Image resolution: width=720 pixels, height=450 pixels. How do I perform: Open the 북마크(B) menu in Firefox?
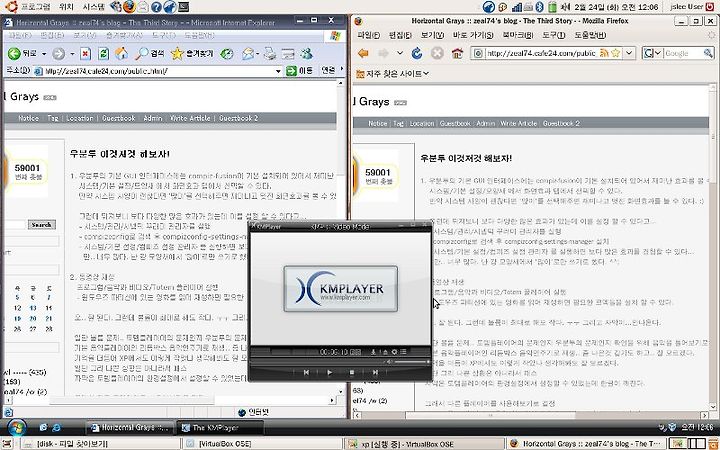coord(518,35)
